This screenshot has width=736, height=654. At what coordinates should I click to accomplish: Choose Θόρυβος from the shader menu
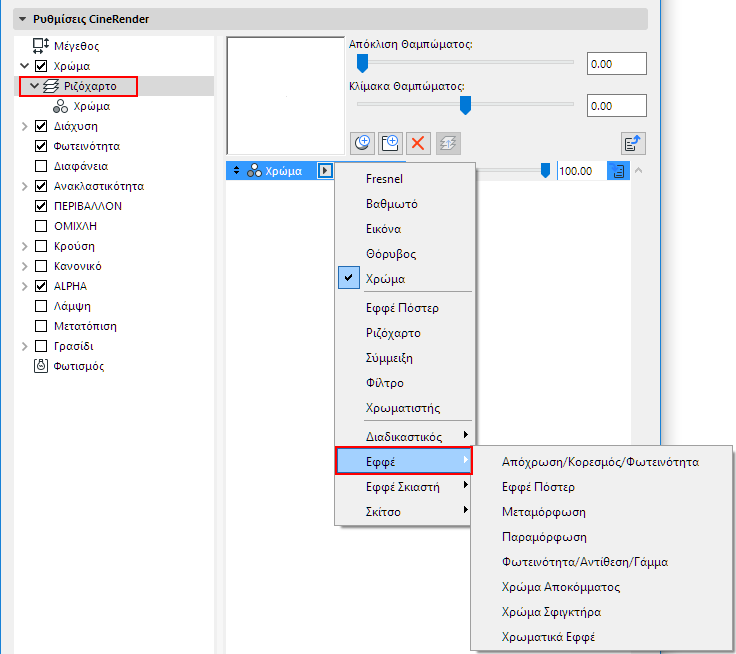pyautogui.click(x=405, y=254)
